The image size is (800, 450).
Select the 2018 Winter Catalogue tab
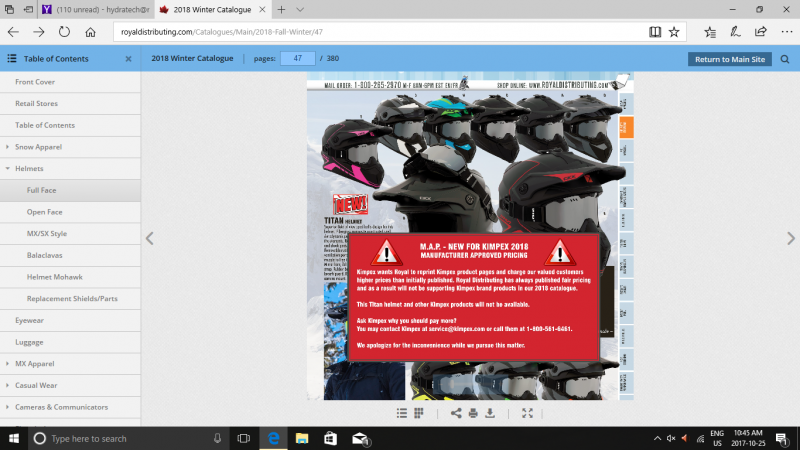[x=212, y=9]
